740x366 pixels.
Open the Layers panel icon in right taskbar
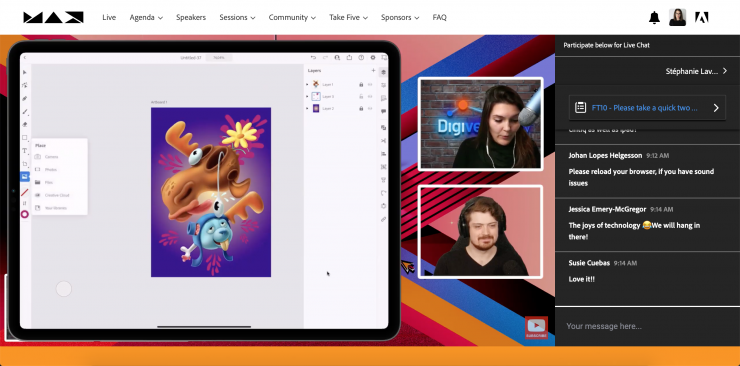tap(383, 72)
